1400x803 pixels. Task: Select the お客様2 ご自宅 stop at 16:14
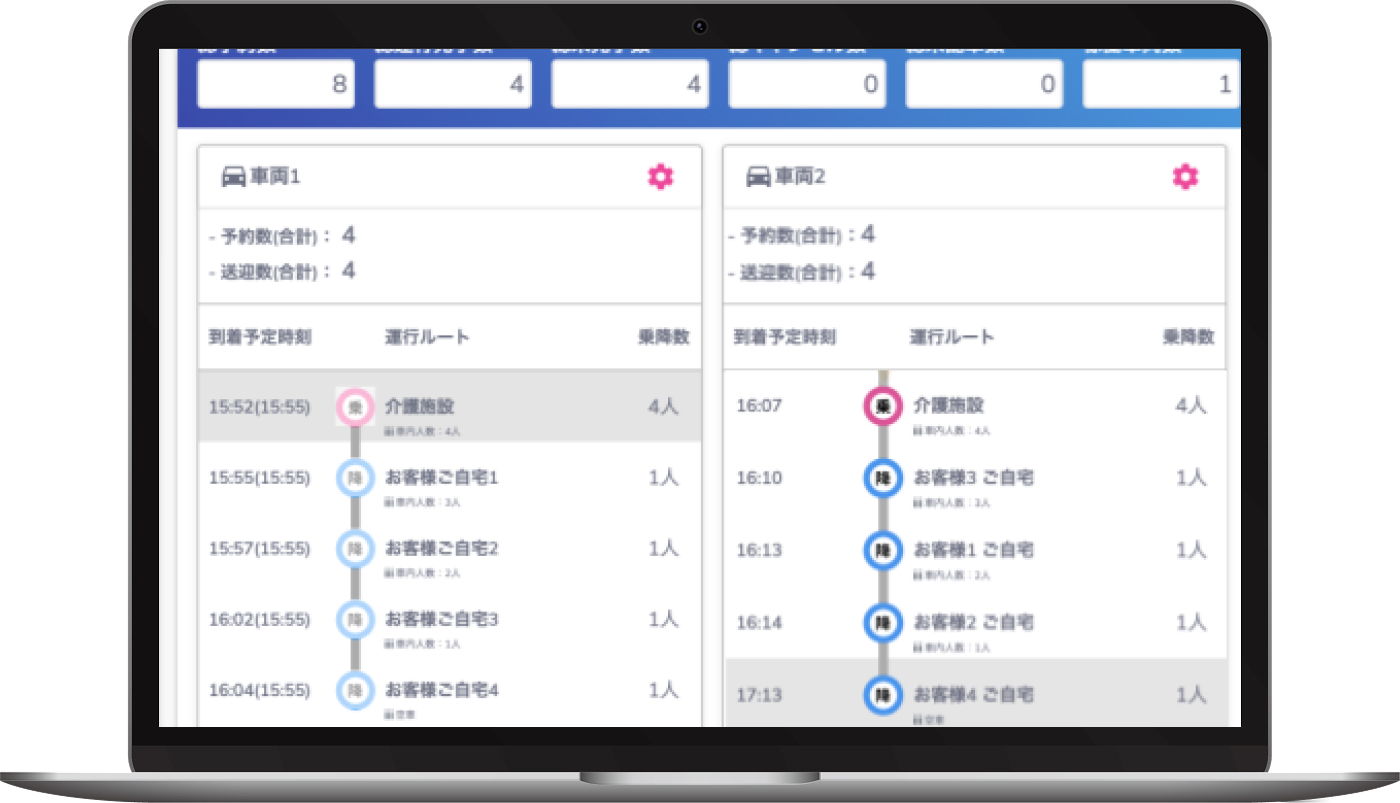coord(973,622)
